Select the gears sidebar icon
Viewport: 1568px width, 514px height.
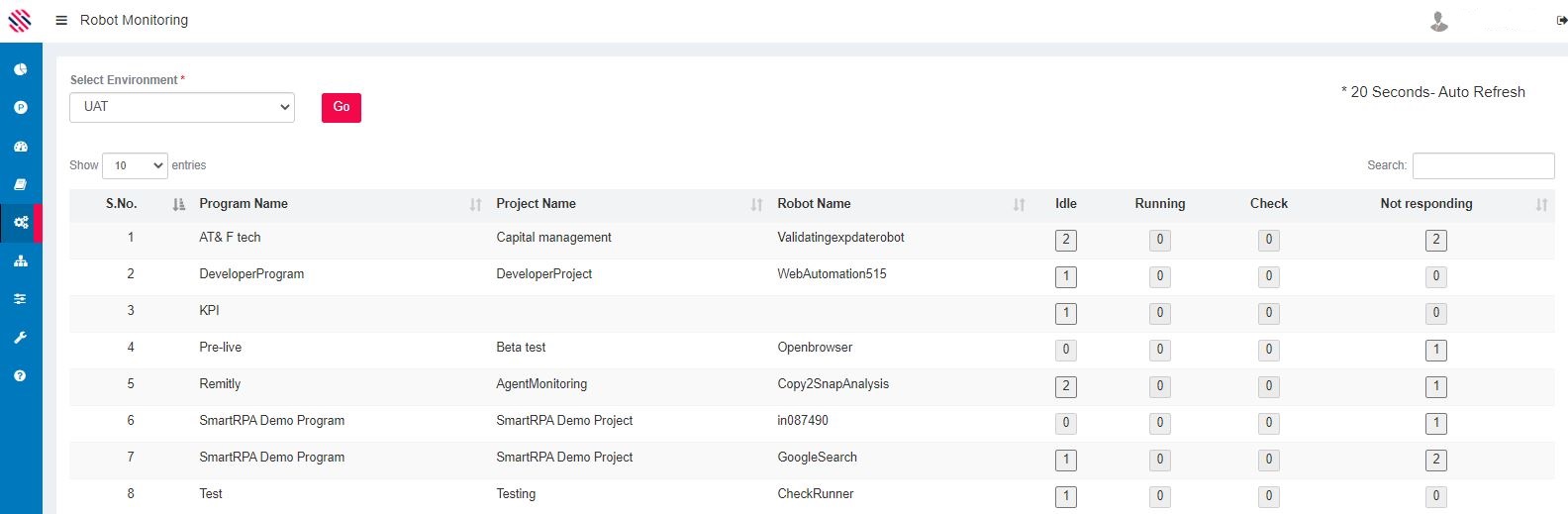21,223
